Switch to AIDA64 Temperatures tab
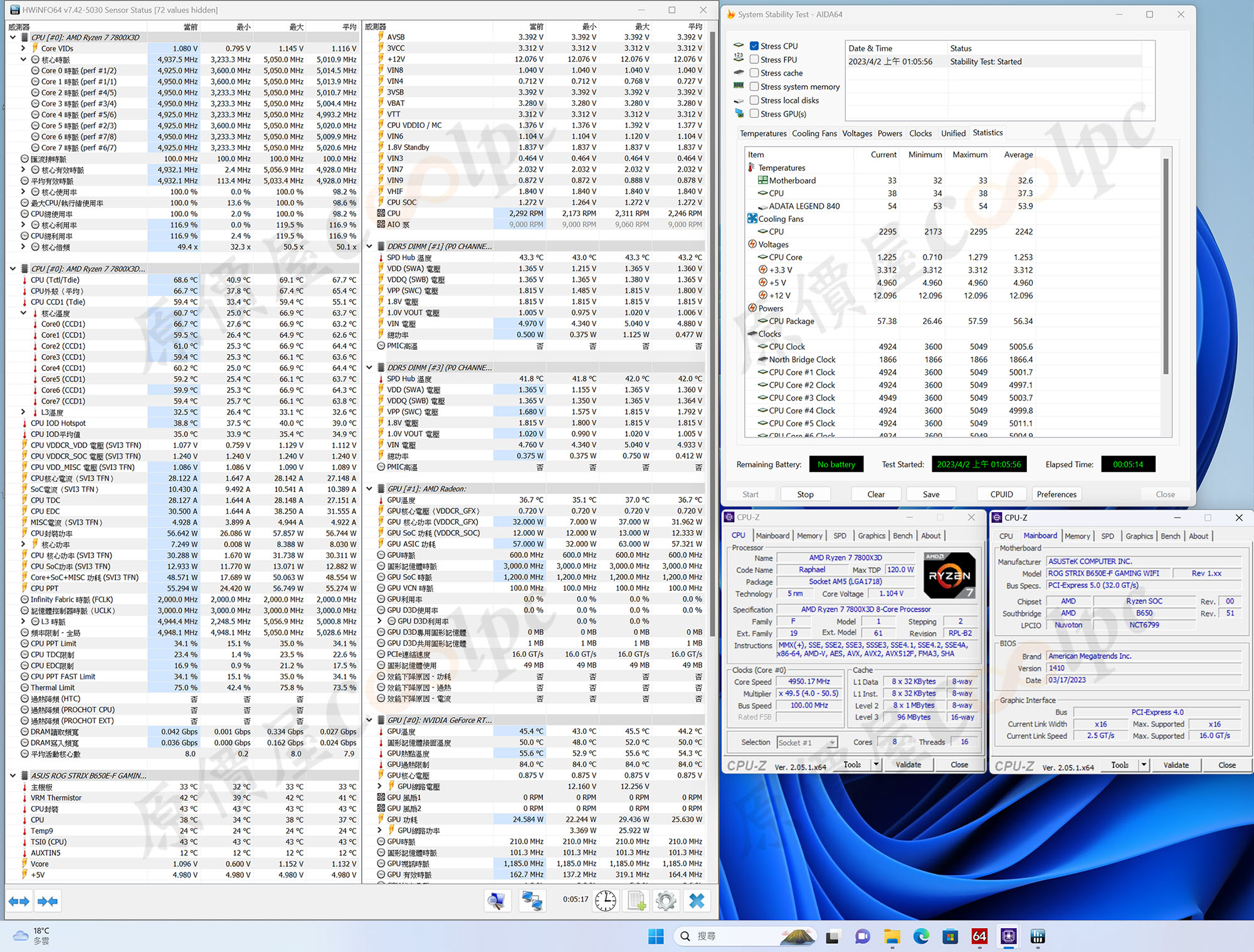Screen dimensions: 1254x952 coord(763,133)
